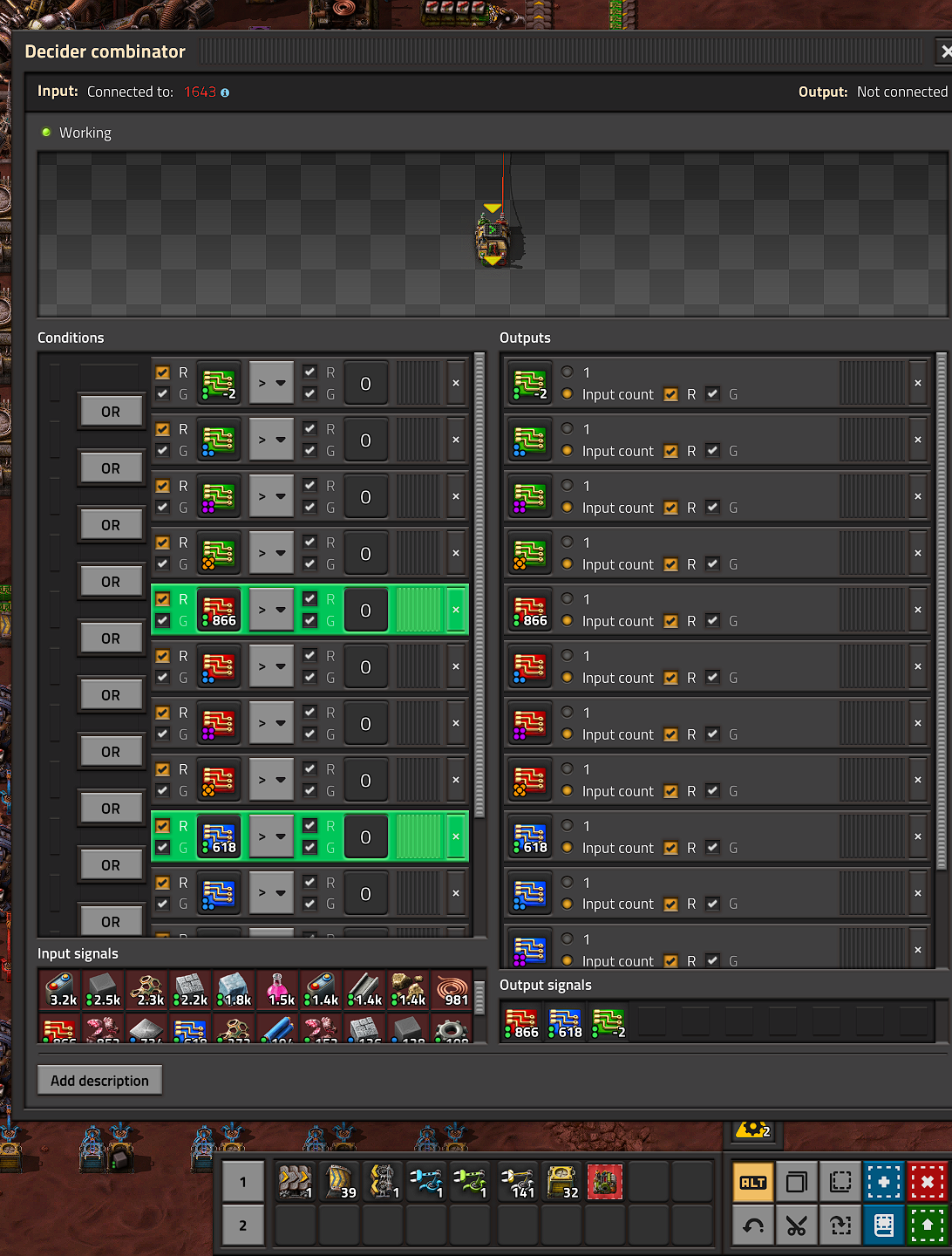Open comparator dropdown in 866 condition row
The height and width of the screenshot is (1256, 952).
pyautogui.click(x=271, y=611)
